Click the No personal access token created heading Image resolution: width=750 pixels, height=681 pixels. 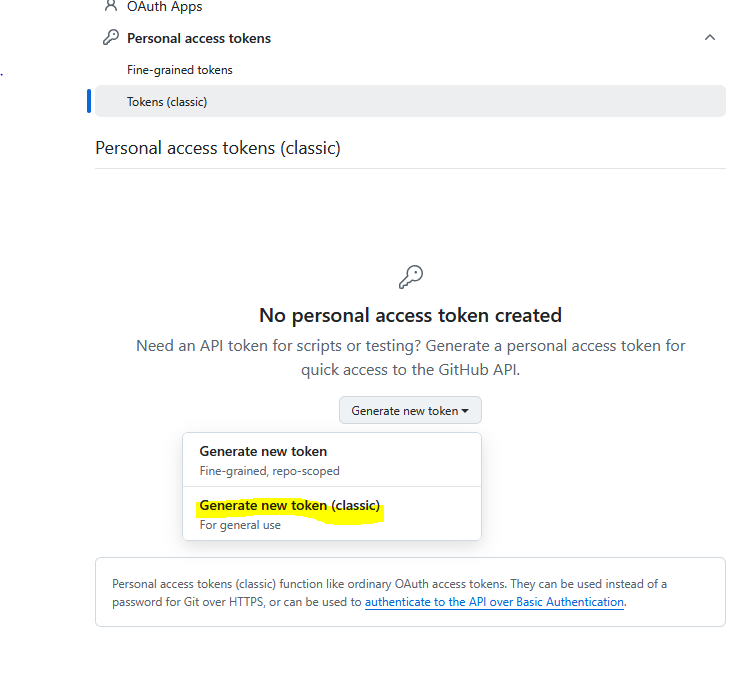410,315
